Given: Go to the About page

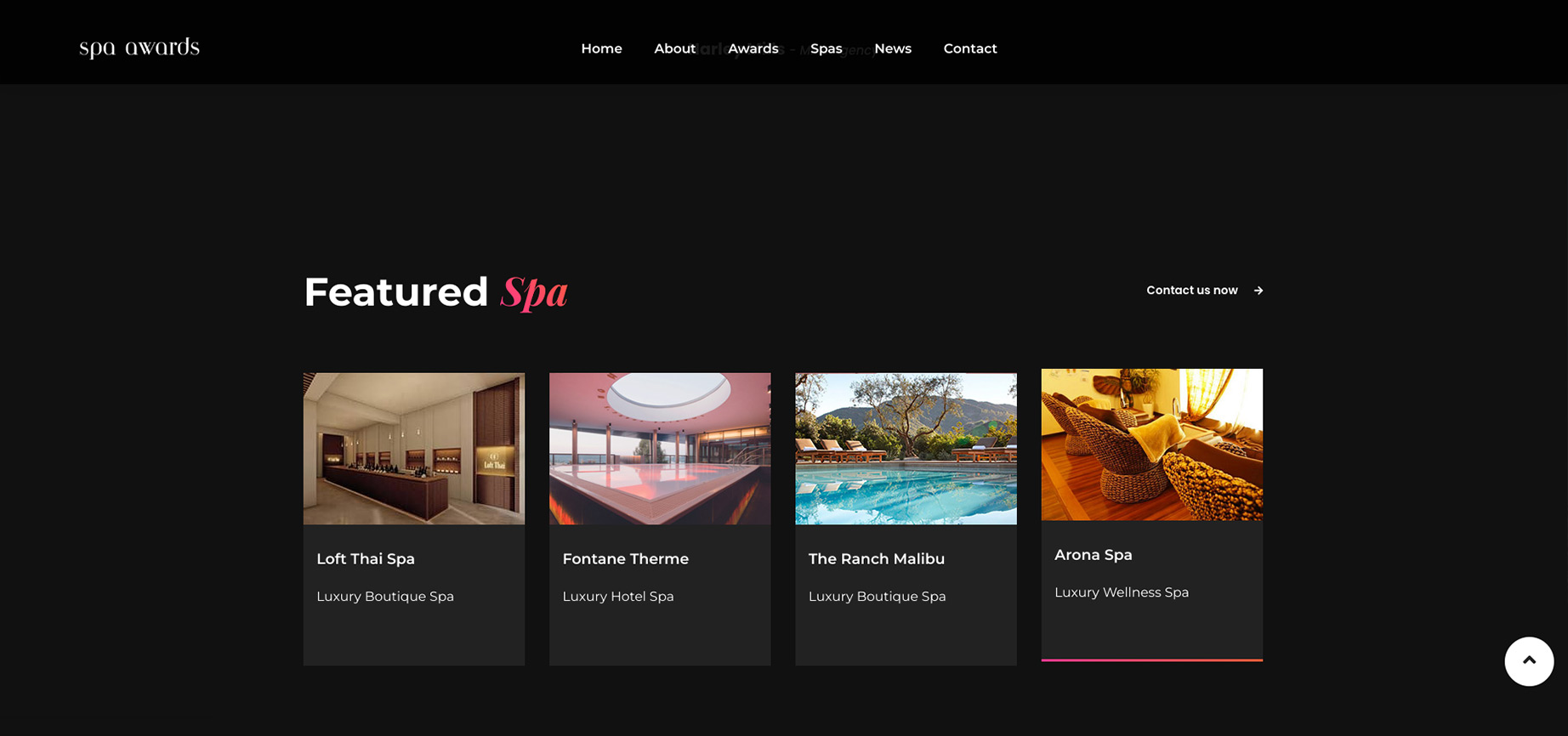Looking at the screenshot, I should coord(674,48).
